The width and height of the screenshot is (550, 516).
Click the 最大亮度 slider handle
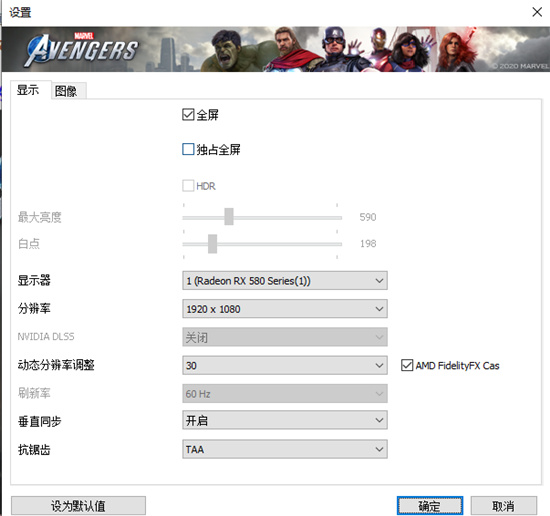pyautogui.click(x=229, y=216)
